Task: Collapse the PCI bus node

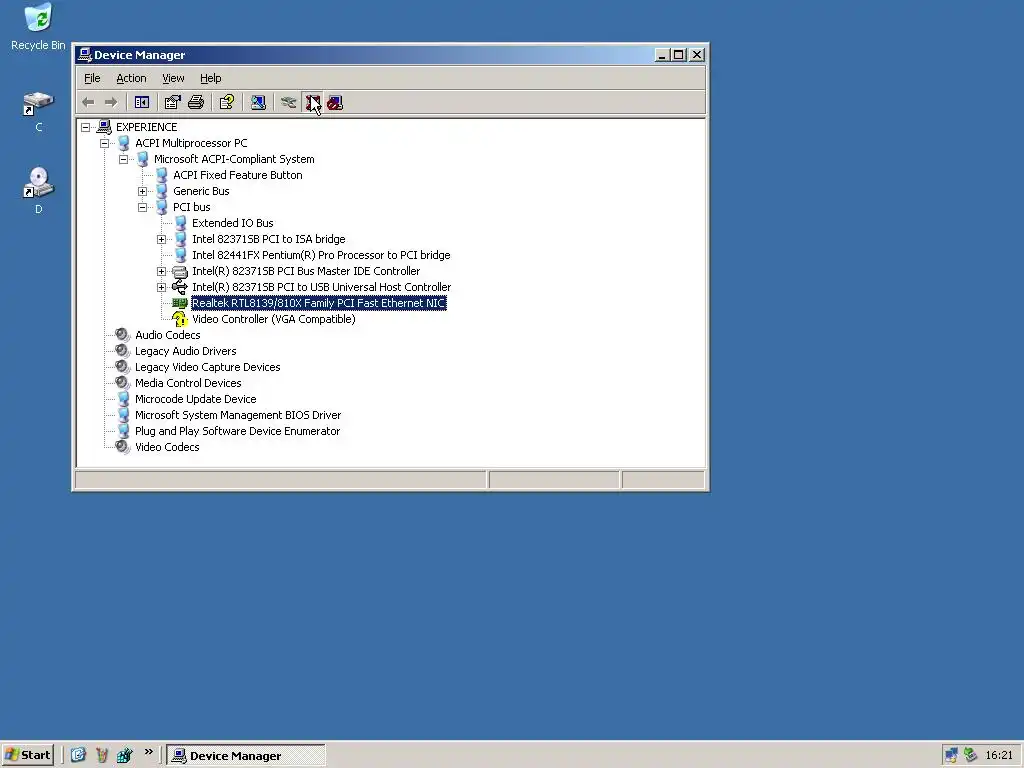Action: (x=142, y=207)
